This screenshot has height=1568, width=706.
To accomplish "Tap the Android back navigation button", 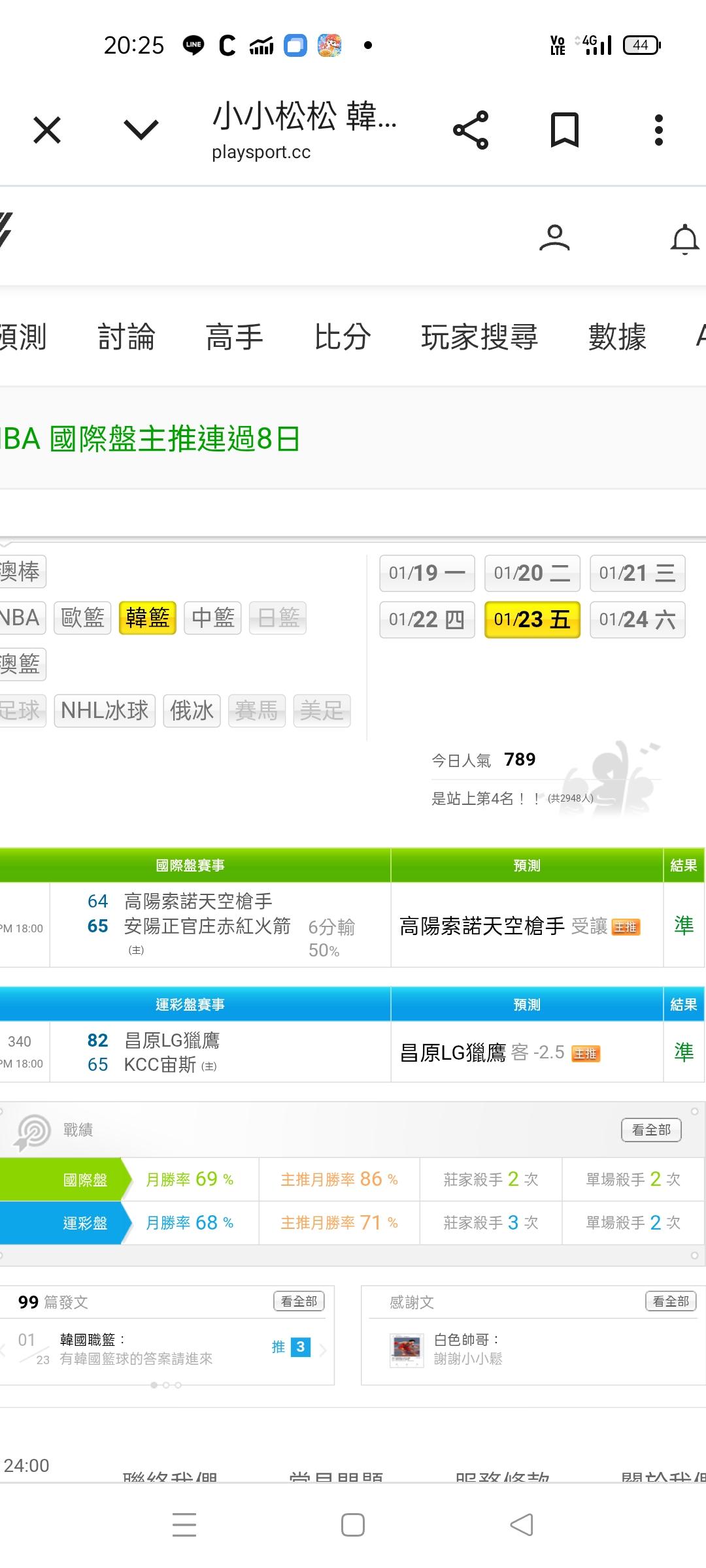I will 522,1525.
